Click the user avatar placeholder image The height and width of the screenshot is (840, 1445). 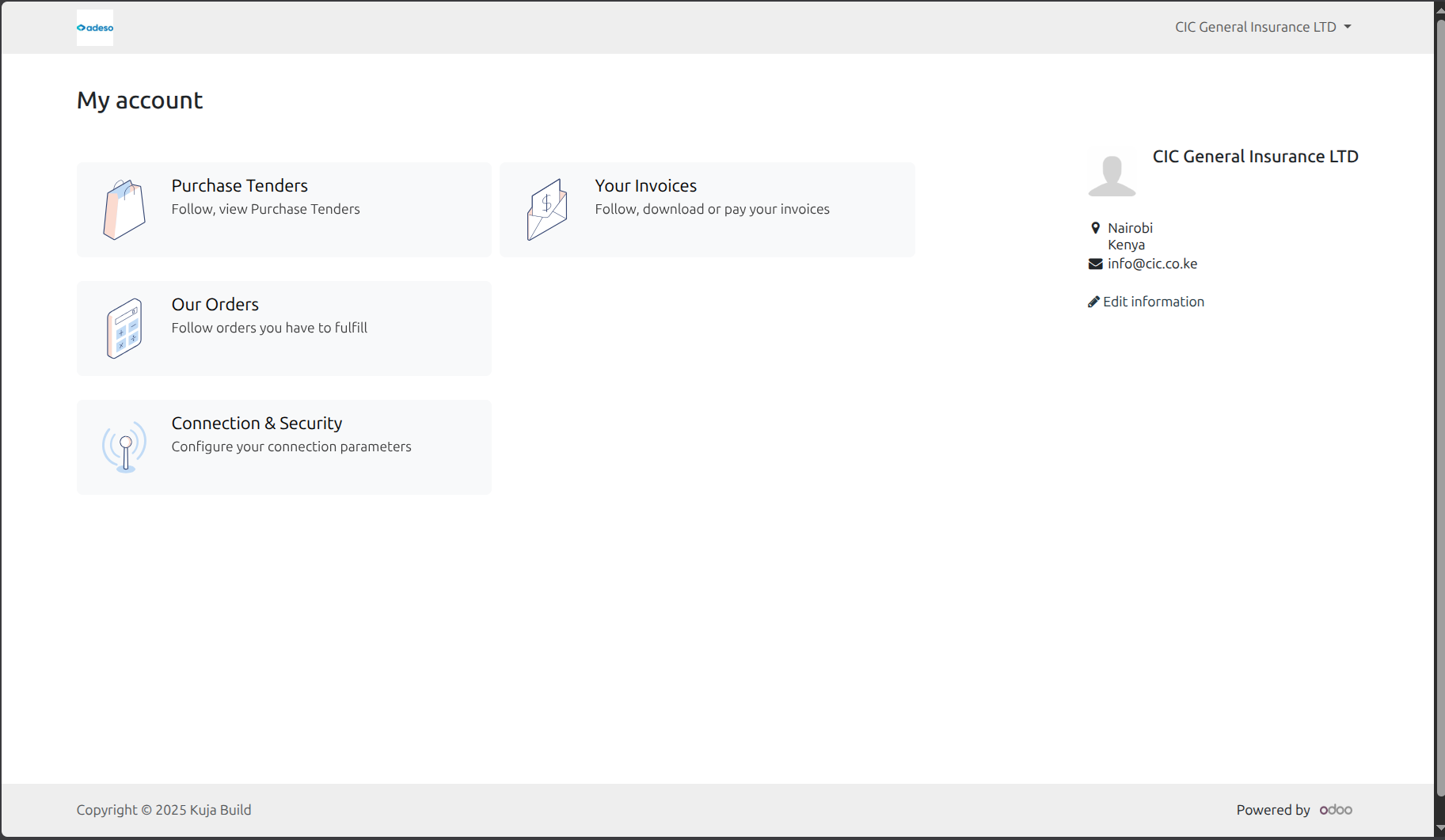[1112, 175]
